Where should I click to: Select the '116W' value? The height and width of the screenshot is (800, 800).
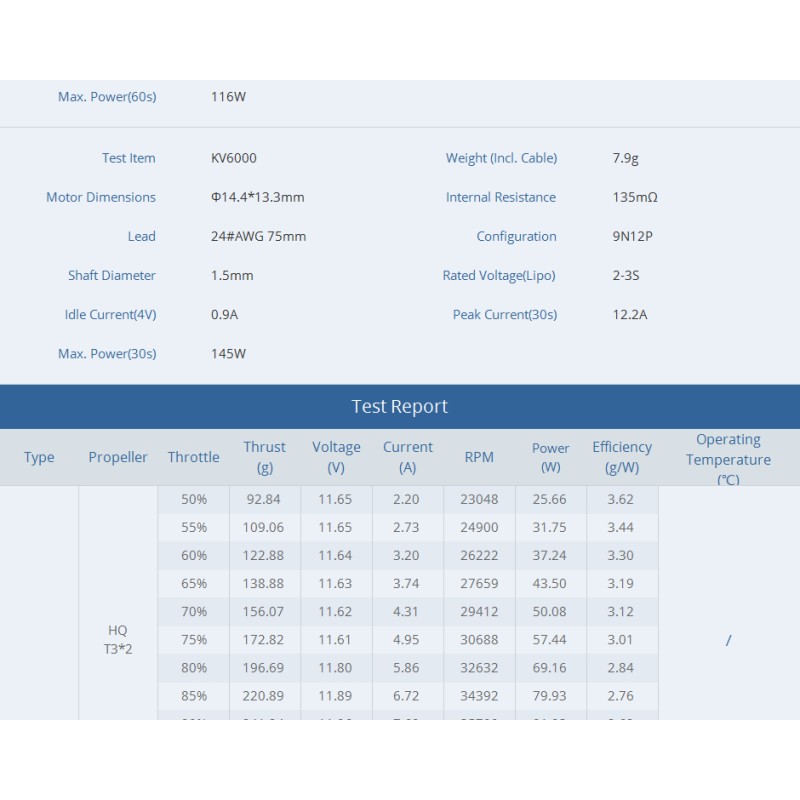tap(229, 97)
